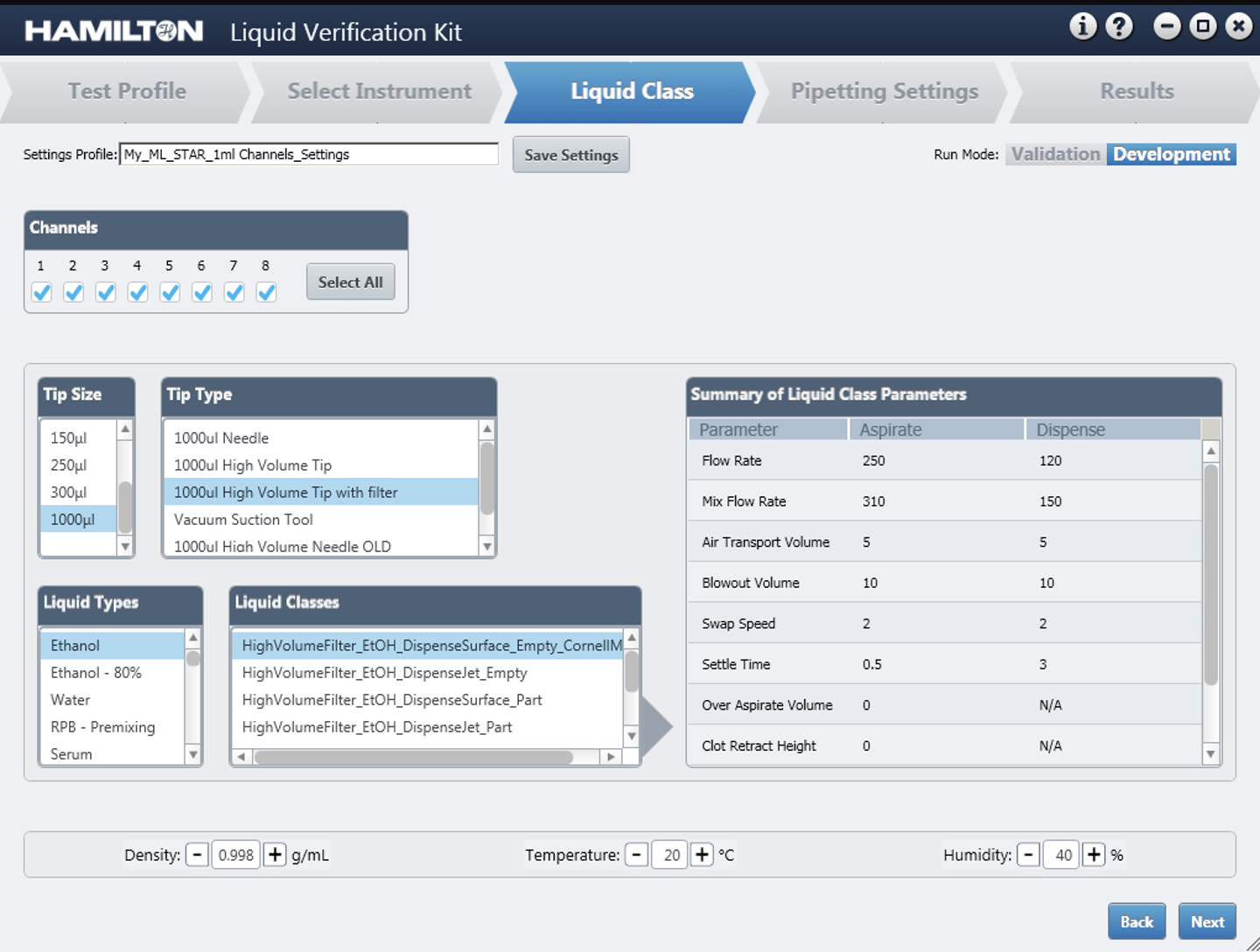1260x952 pixels.
Task: Go to the Select Instrument step
Action: (379, 91)
